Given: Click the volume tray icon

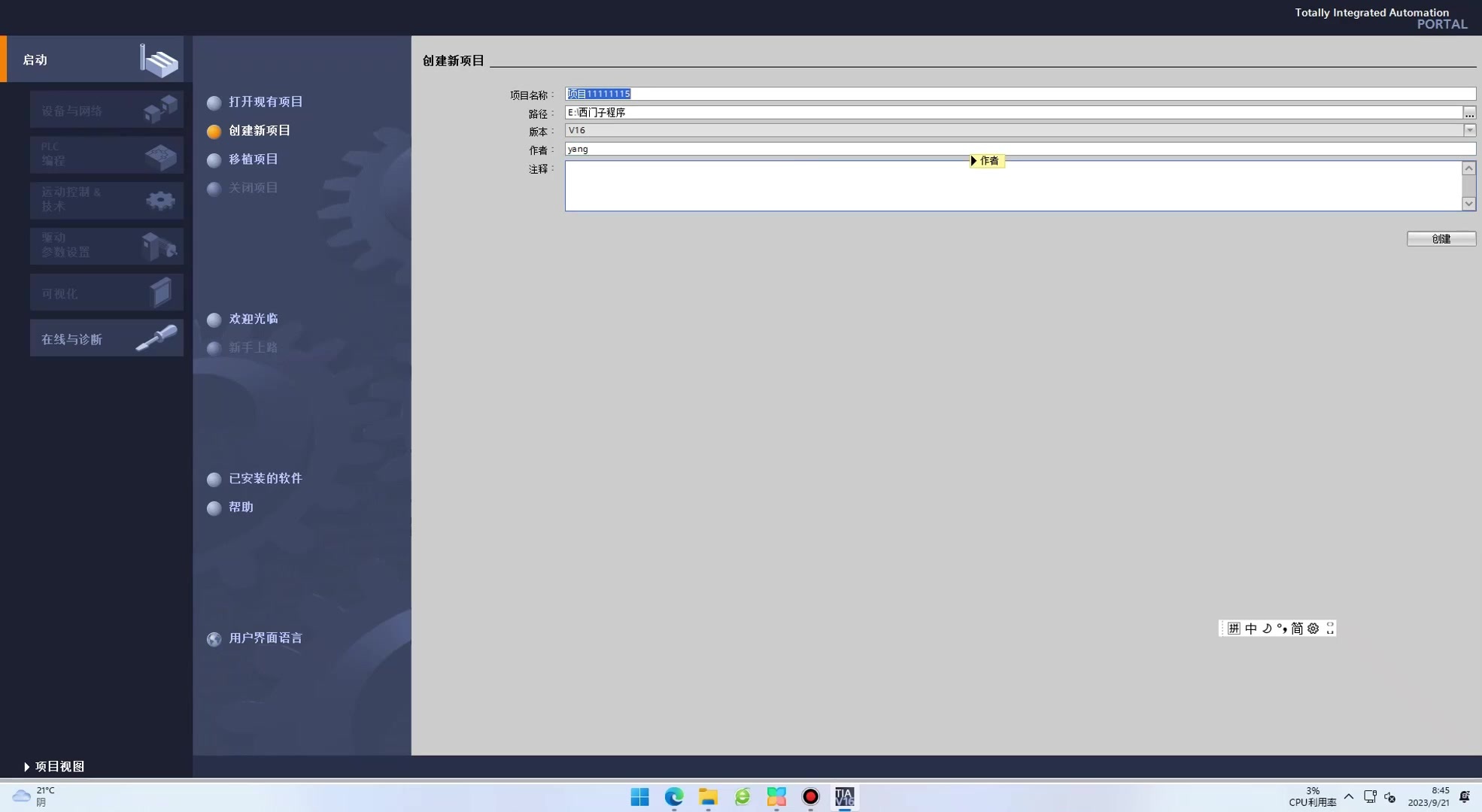Looking at the screenshot, I should [x=1390, y=797].
